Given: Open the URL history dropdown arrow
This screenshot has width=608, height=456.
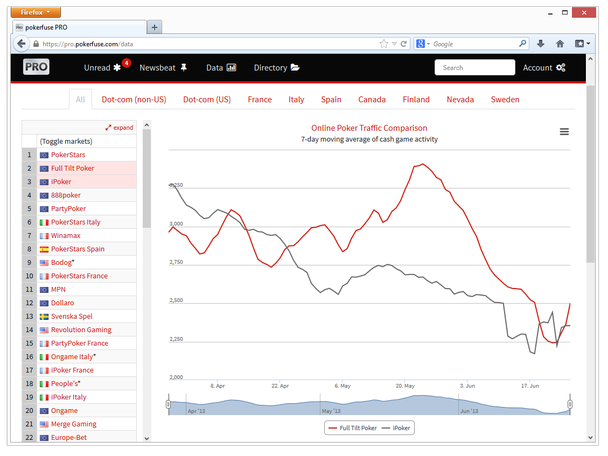Looking at the screenshot, I should (x=394, y=44).
